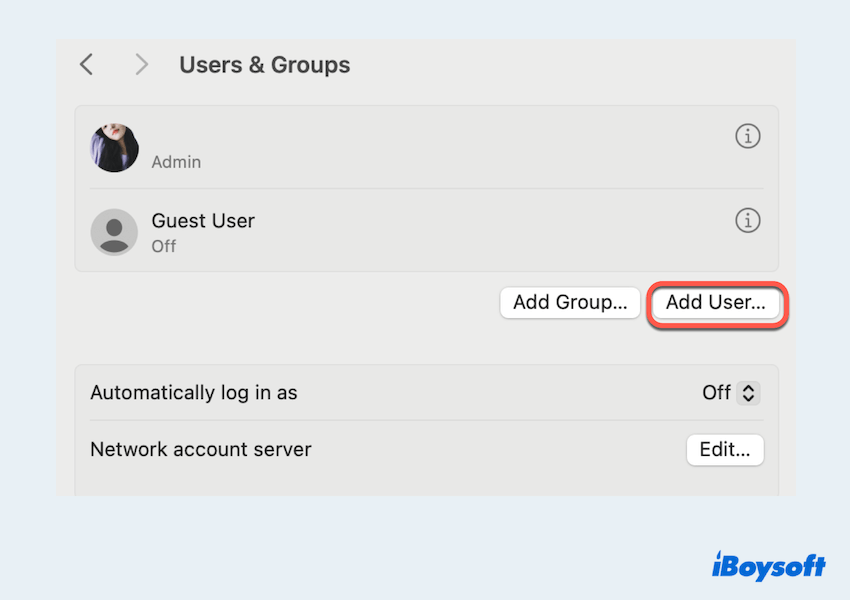
Task: Click the Automatically log in as label
Action: pos(194,393)
